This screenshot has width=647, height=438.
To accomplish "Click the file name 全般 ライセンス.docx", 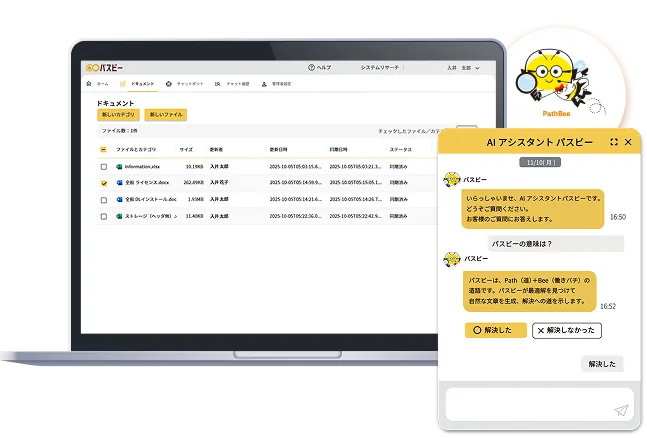I will click(x=147, y=182).
